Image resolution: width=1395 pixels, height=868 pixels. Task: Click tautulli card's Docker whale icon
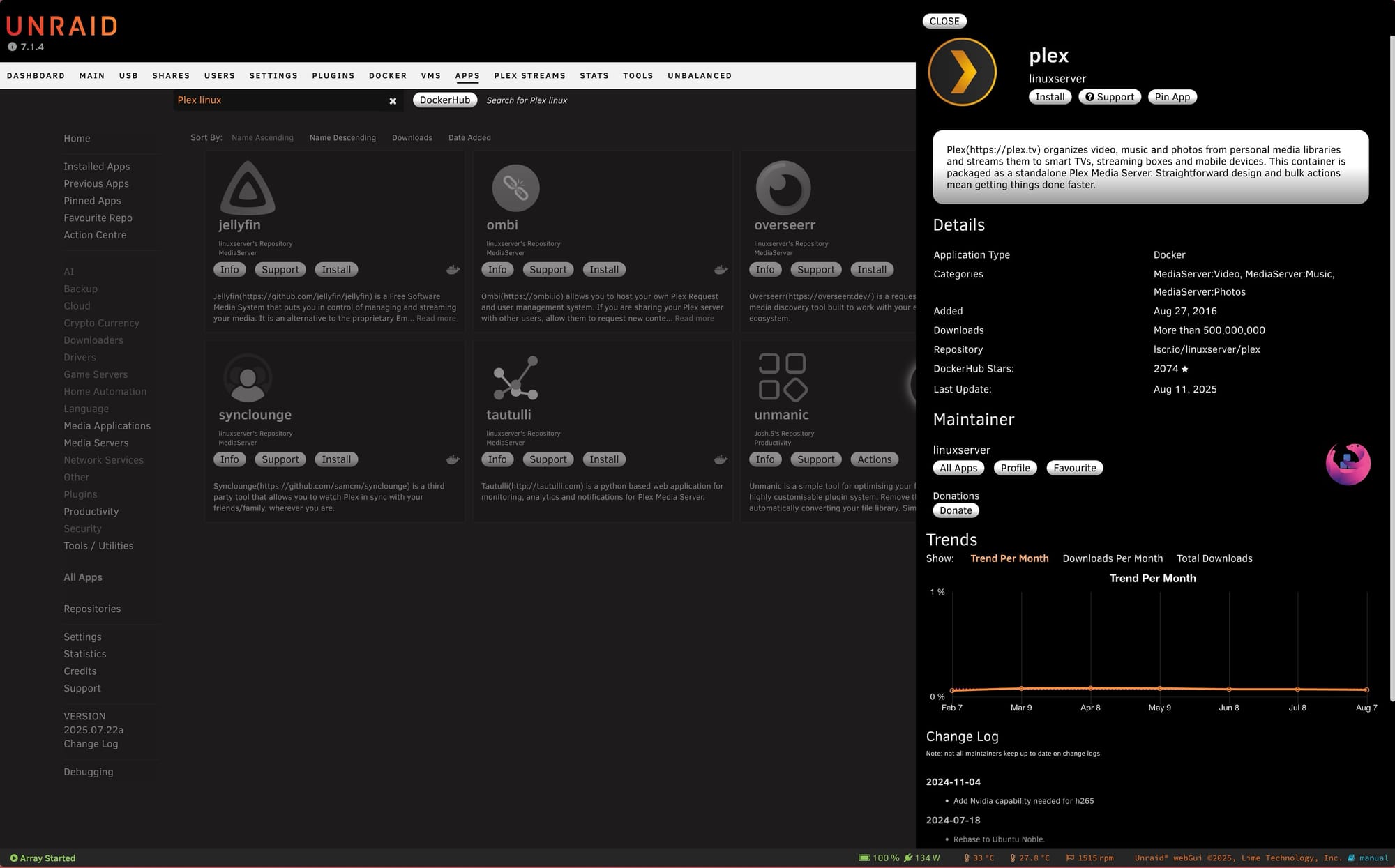coord(721,459)
